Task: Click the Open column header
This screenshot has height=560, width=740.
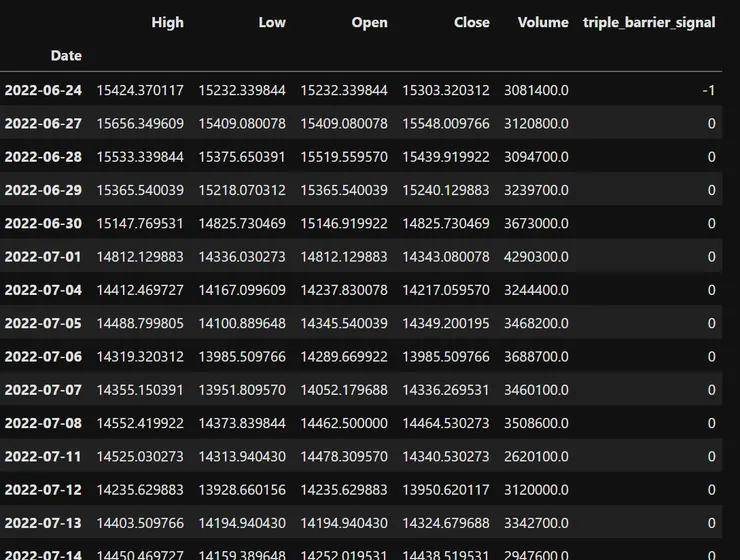Action: (x=369, y=23)
